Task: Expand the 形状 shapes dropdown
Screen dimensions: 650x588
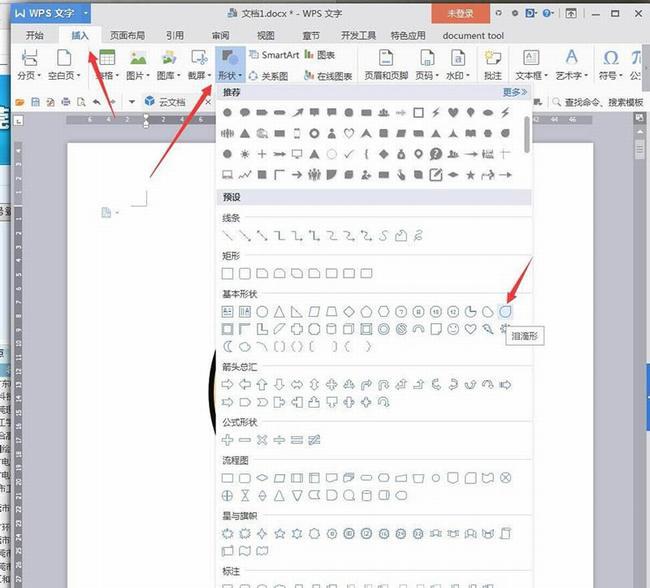Action: point(230,65)
